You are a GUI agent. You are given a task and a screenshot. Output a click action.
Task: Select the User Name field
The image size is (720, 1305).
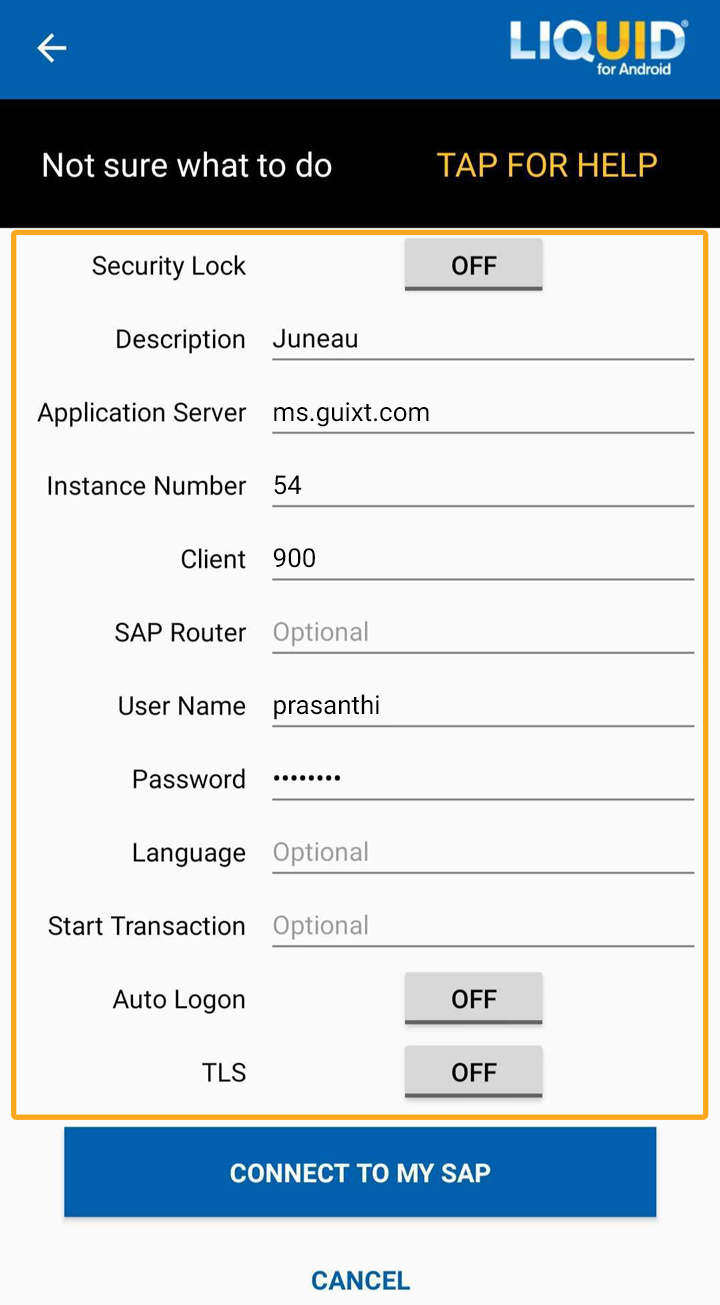tap(482, 706)
